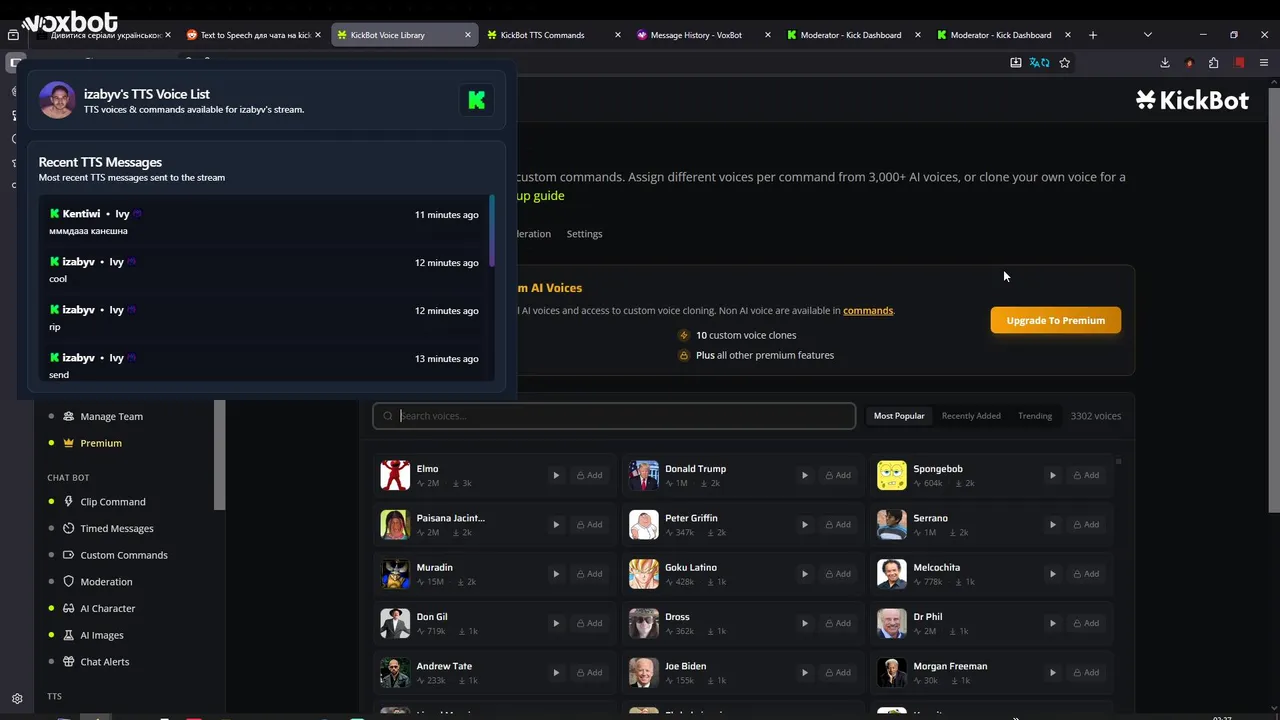The image size is (1280, 720).
Task: Click the Kick logo in the TTS Voice List popup
Action: point(477,100)
